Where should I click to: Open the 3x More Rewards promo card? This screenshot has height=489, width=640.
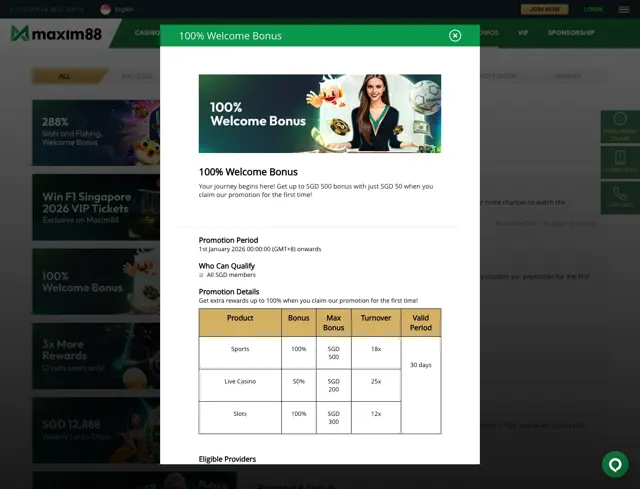[x=96, y=356]
